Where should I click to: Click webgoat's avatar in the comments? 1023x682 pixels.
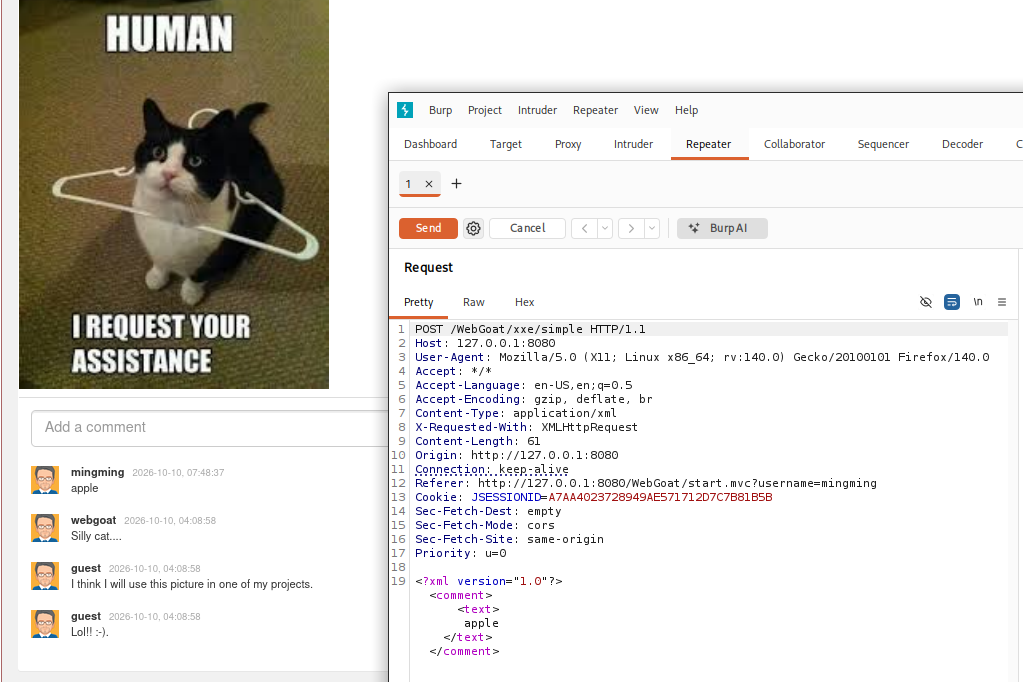tap(45, 528)
